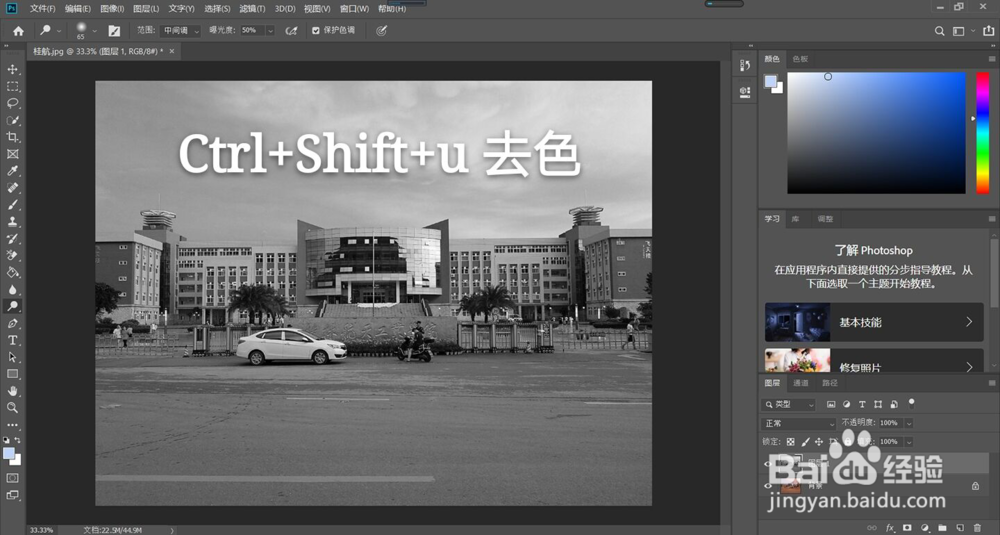The width and height of the screenshot is (1000, 535).
Task: Select the Dodge tool in toolbox
Action: (12, 306)
